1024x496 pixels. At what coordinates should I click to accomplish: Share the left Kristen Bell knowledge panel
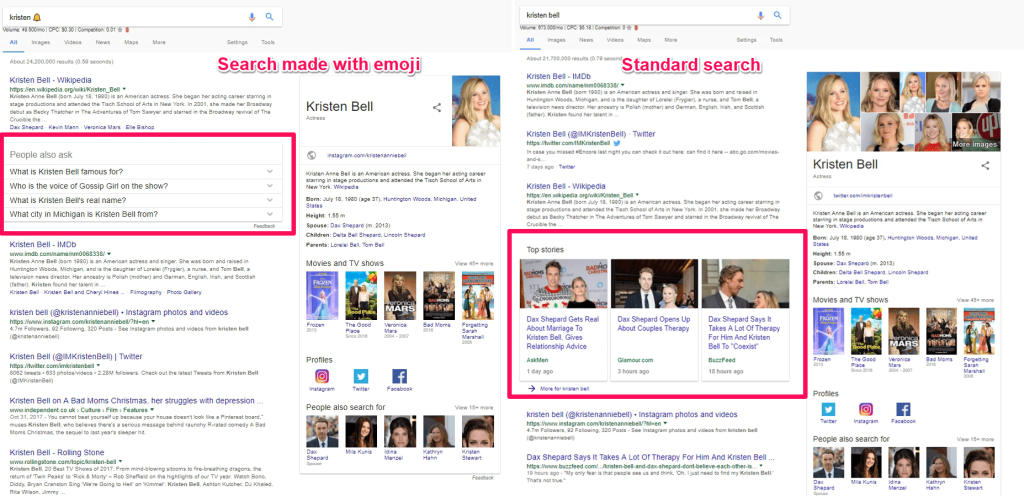click(437, 108)
